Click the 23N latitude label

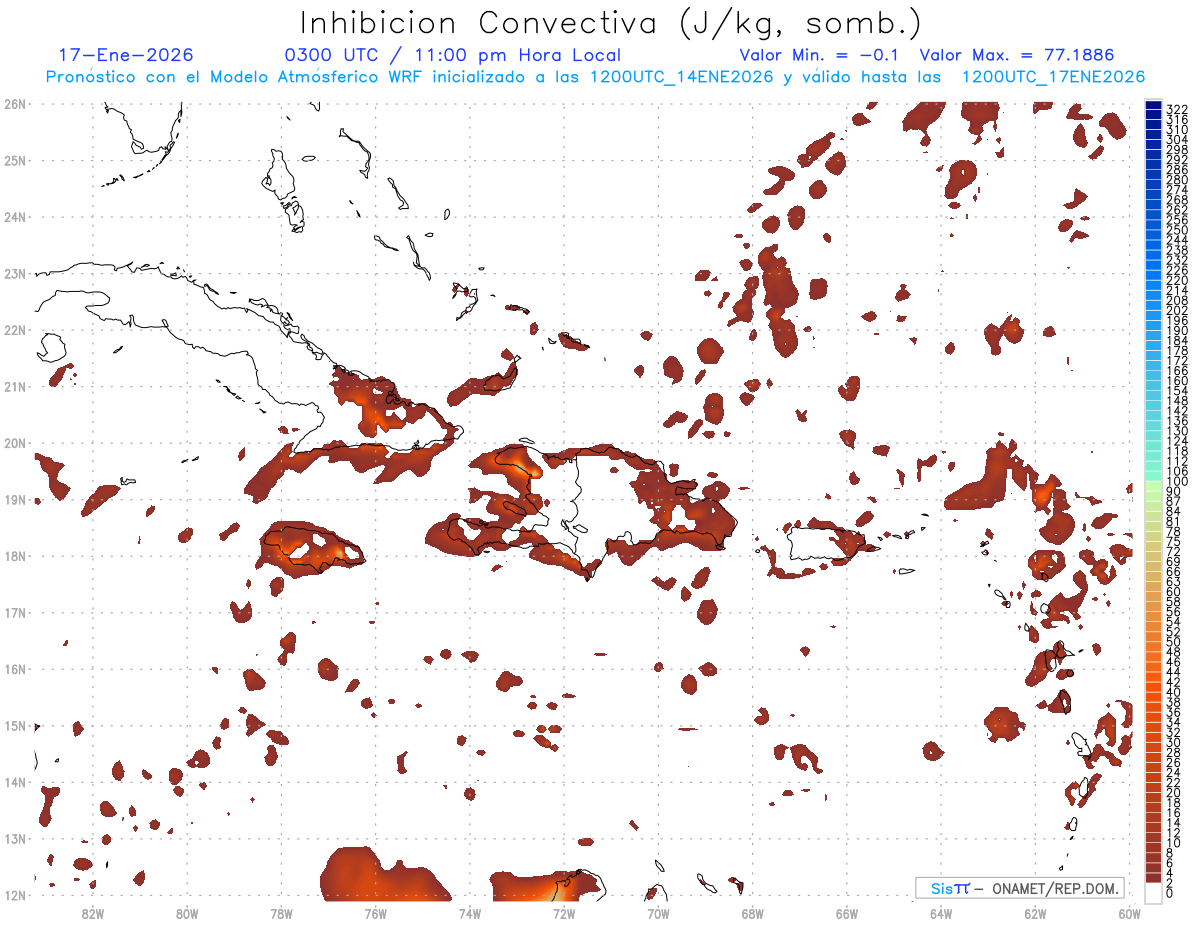[x=14, y=274]
